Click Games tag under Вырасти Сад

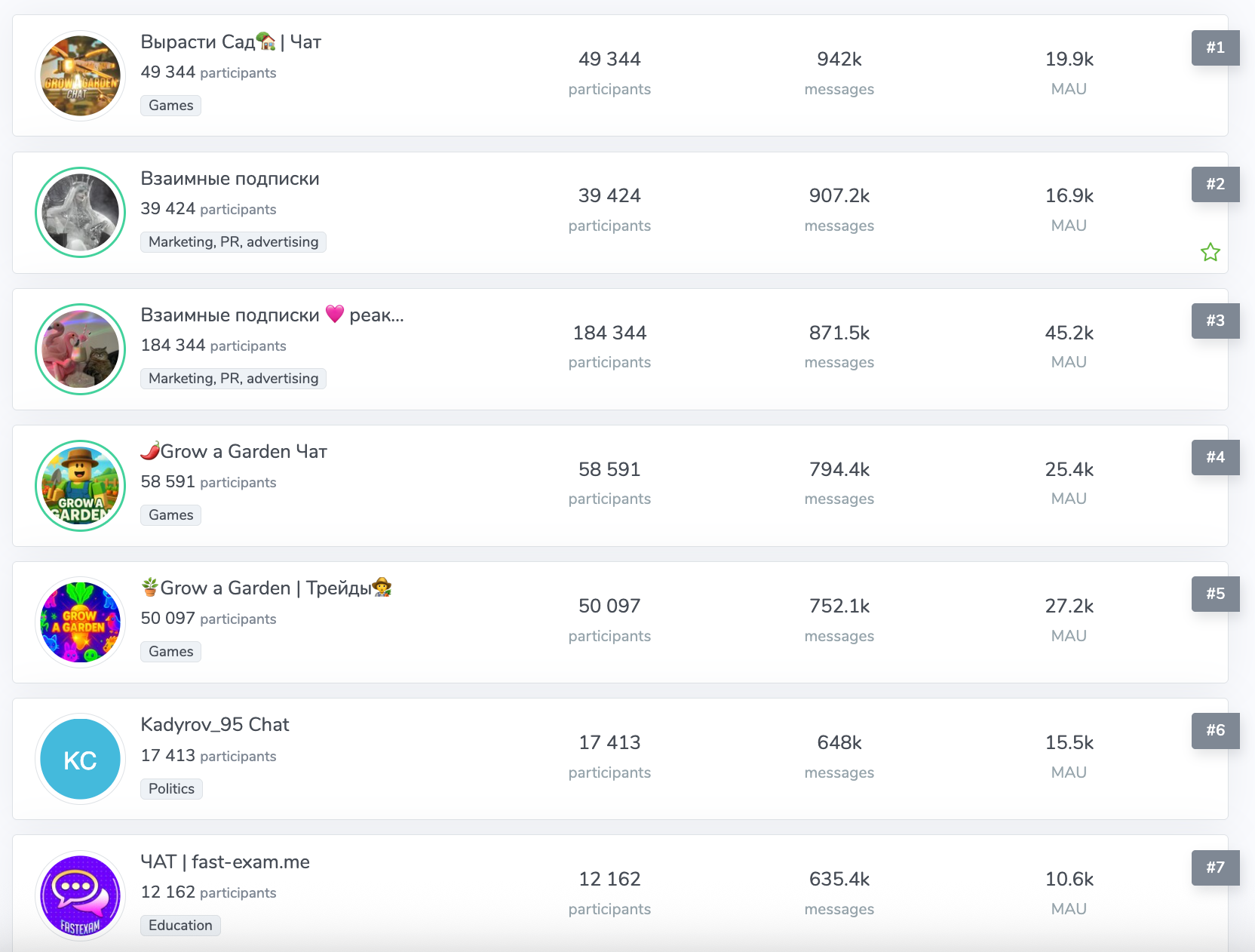pos(170,105)
